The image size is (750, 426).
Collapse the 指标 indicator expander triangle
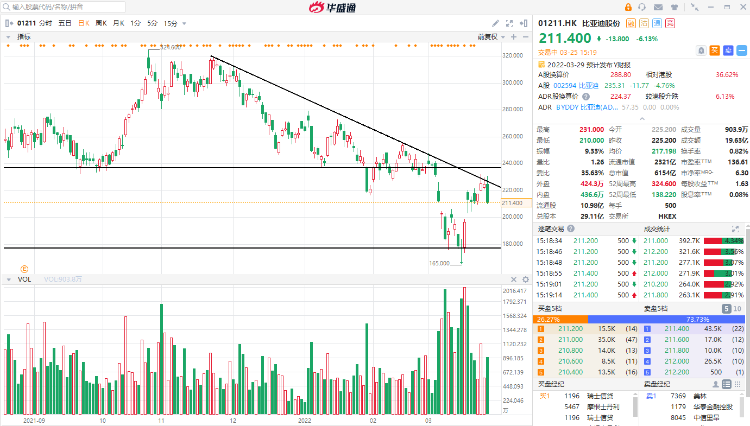coord(7,37)
